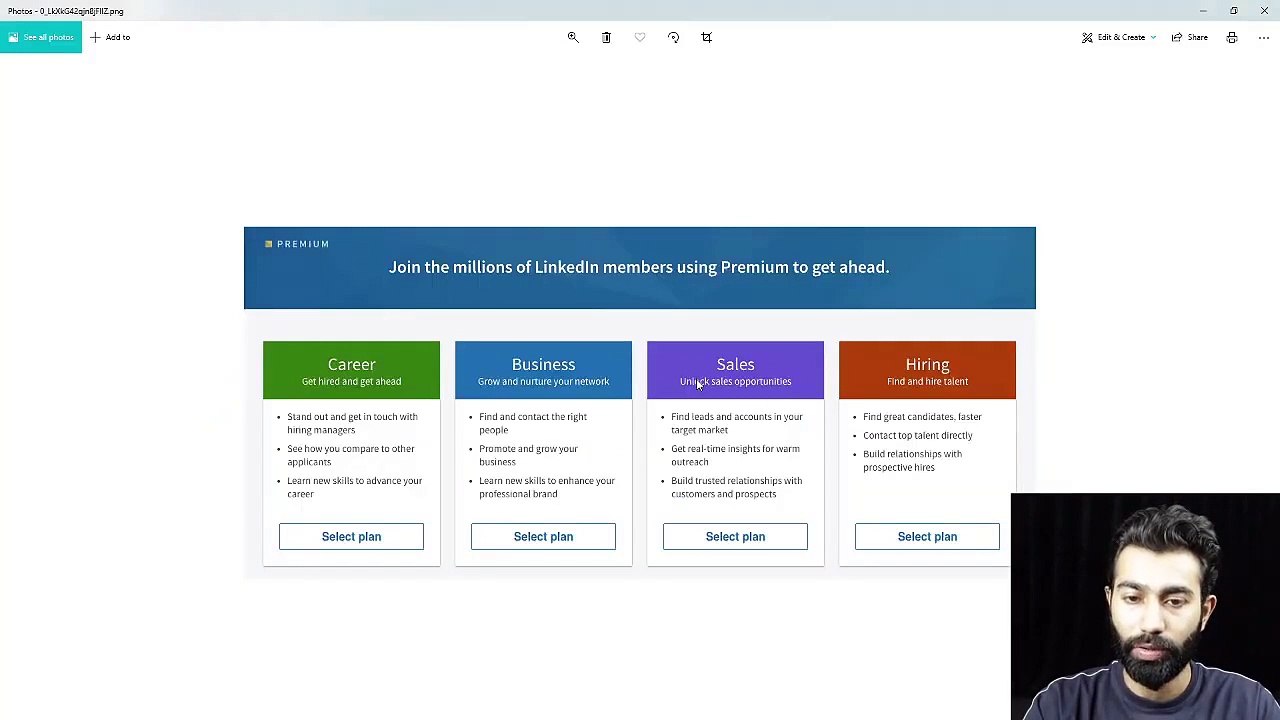This screenshot has height=720, width=1280.
Task: Open the crop tool icon
Action: pos(706,37)
